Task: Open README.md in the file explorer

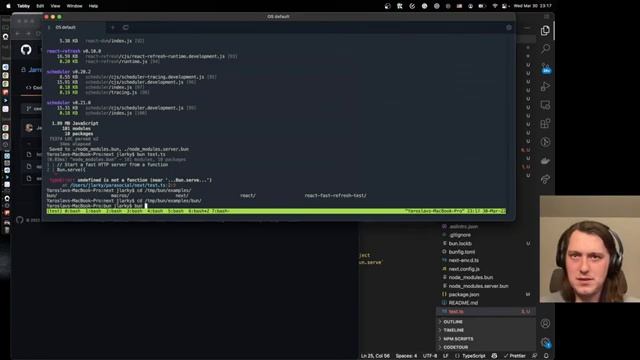Action: click(486, 303)
